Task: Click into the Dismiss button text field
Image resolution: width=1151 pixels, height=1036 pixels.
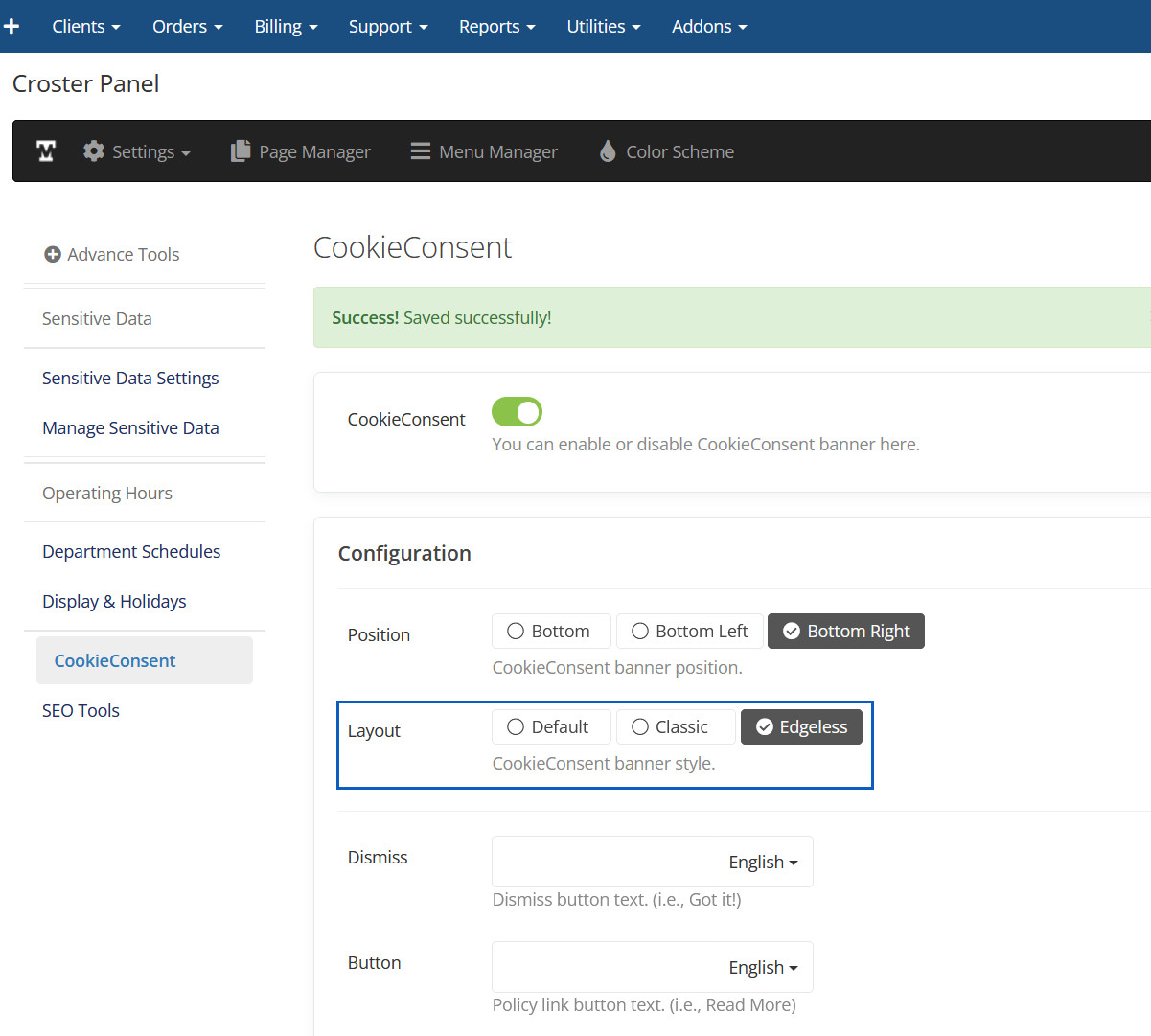Action: [604, 863]
